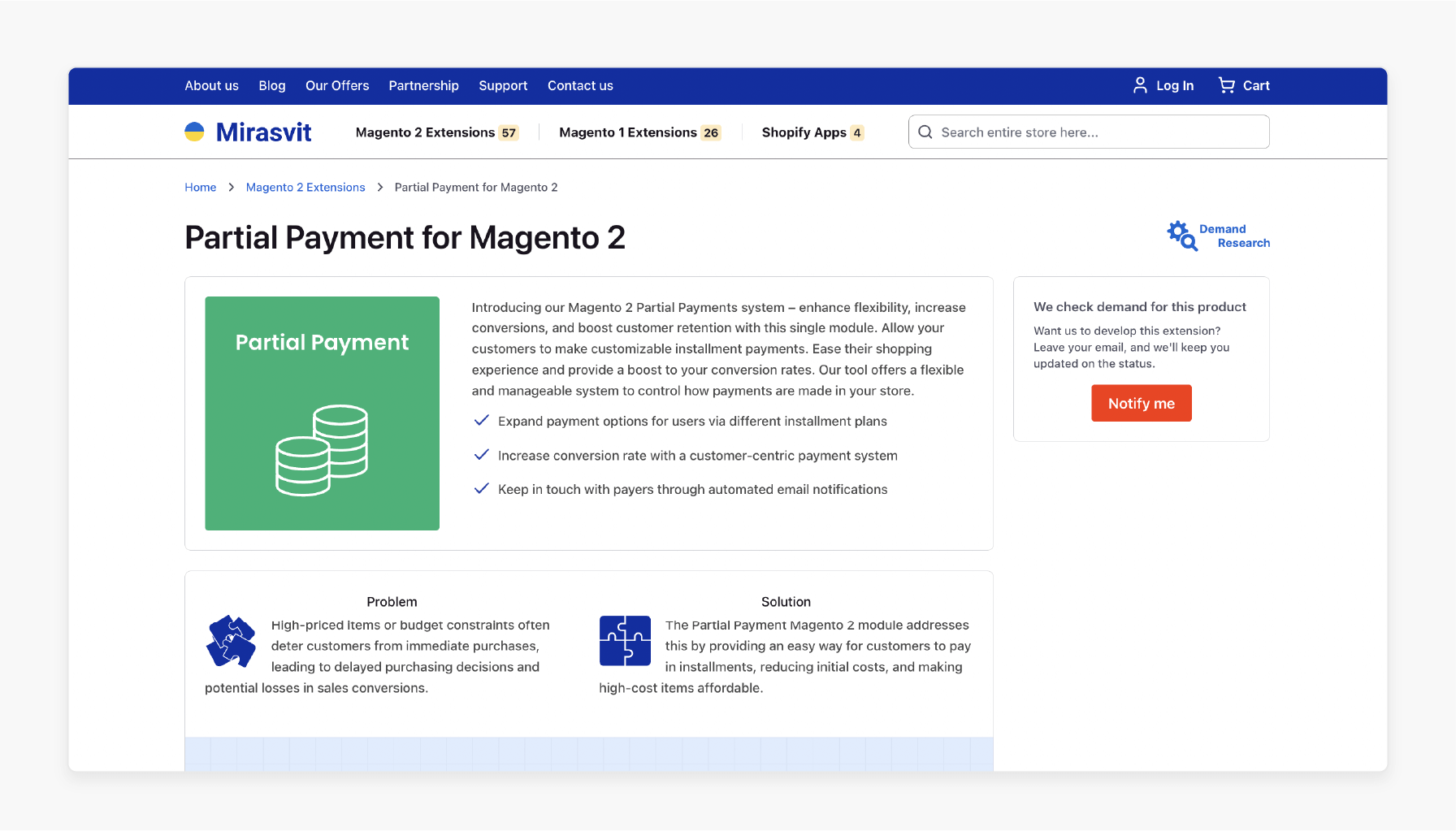Click the magnifier icon in search box
Image resolution: width=1456 pixels, height=831 pixels.
coord(925,132)
